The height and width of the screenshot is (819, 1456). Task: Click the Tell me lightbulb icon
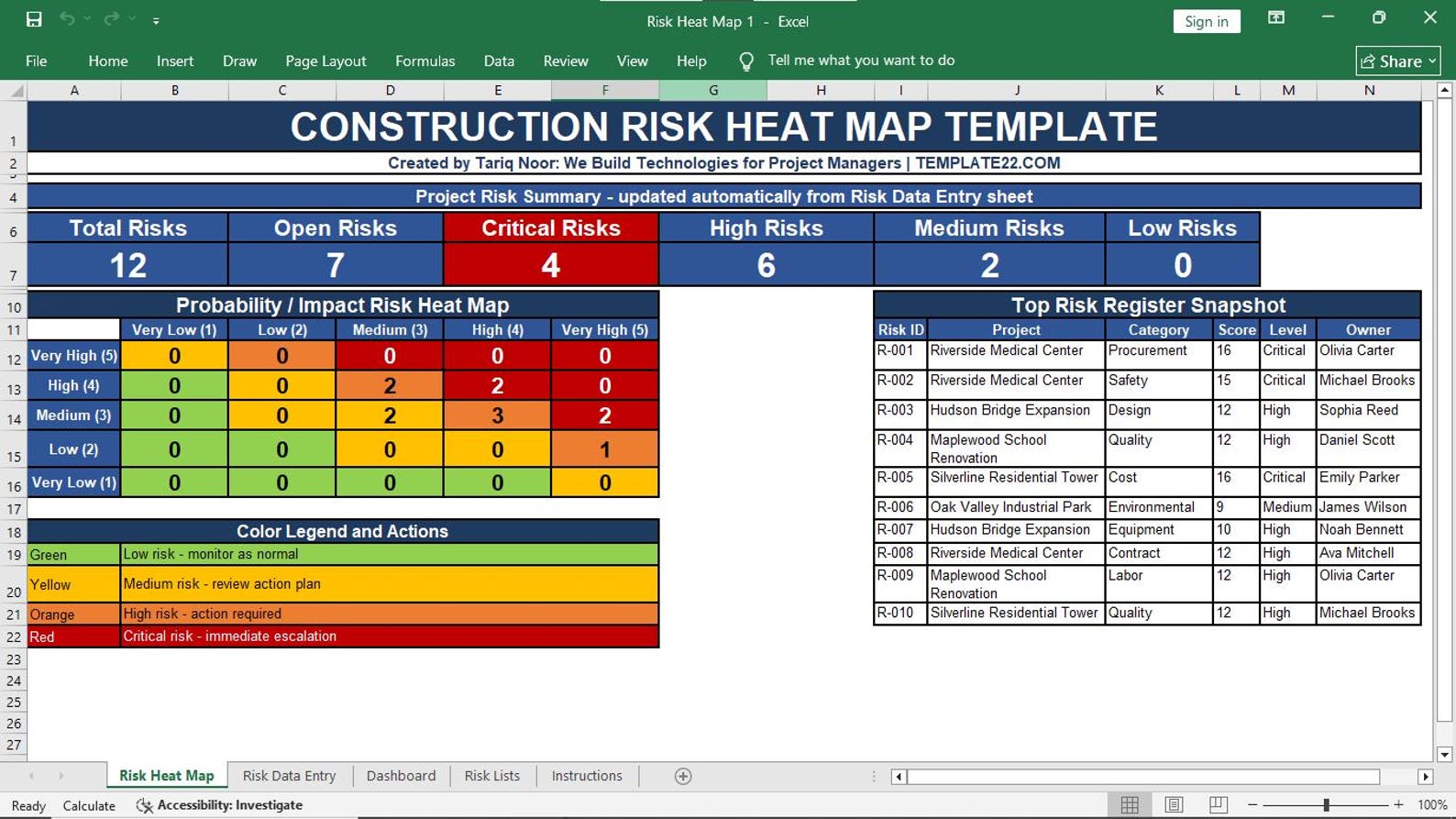click(x=746, y=61)
